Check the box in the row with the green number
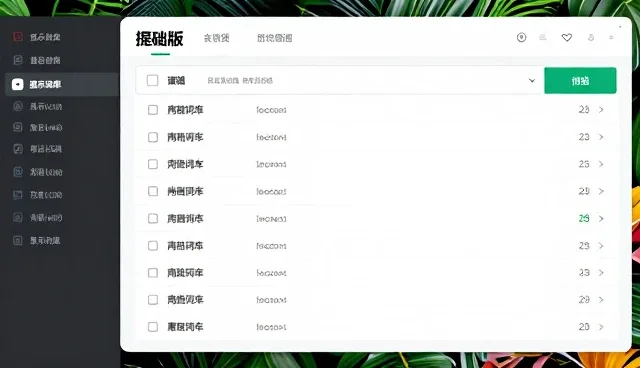The height and width of the screenshot is (368, 640). tap(153, 218)
